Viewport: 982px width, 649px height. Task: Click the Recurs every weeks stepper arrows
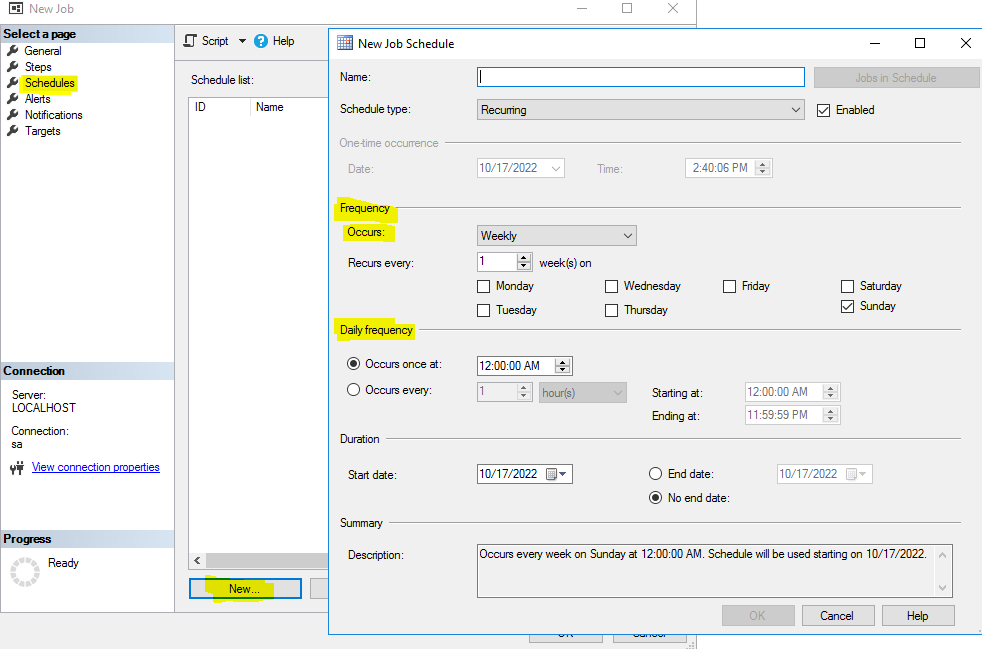point(524,261)
